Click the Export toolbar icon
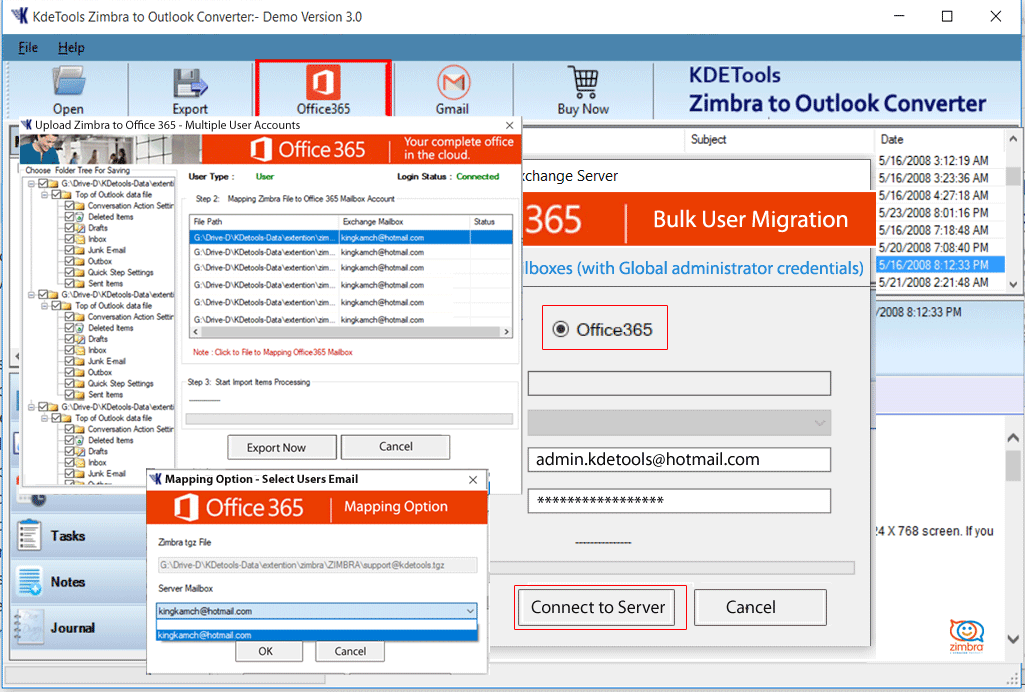 pyautogui.click(x=190, y=85)
